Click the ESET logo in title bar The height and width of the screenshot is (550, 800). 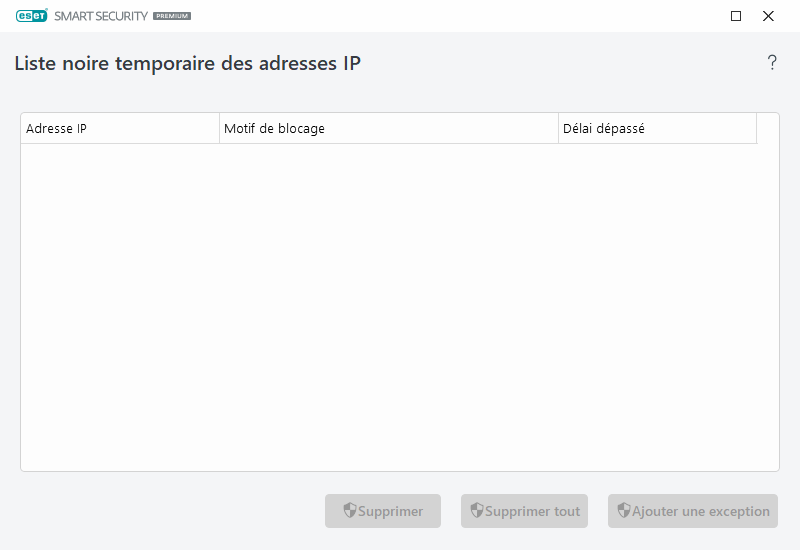pos(32,16)
